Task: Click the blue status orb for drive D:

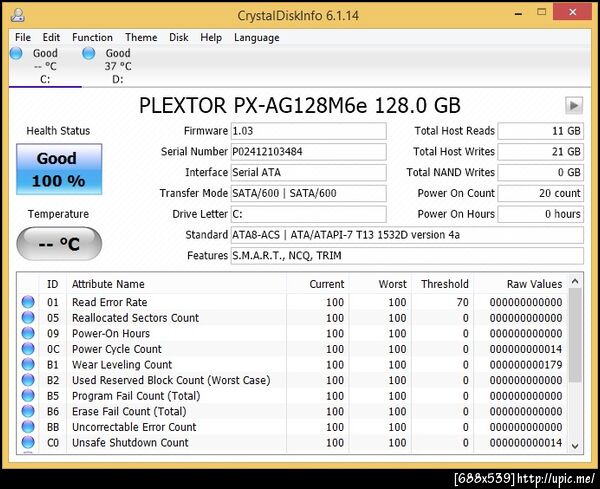Action: [88, 53]
